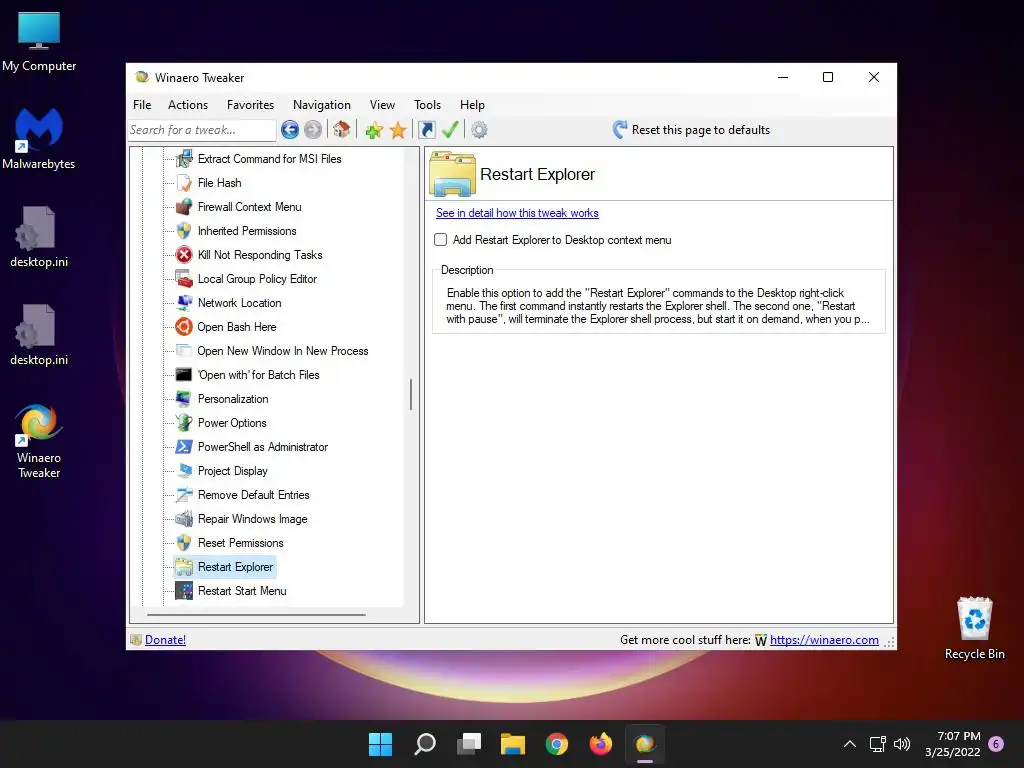The width and height of the screenshot is (1024, 768).
Task: Open favorites with the orange star icon
Action: pyautogui.click(x=398, y=130)
